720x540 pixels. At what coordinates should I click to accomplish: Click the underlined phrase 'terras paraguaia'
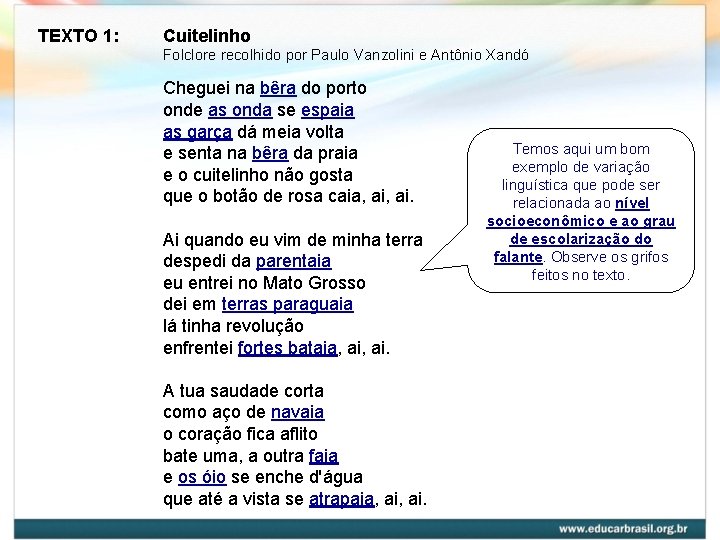(x=287, y=304)
